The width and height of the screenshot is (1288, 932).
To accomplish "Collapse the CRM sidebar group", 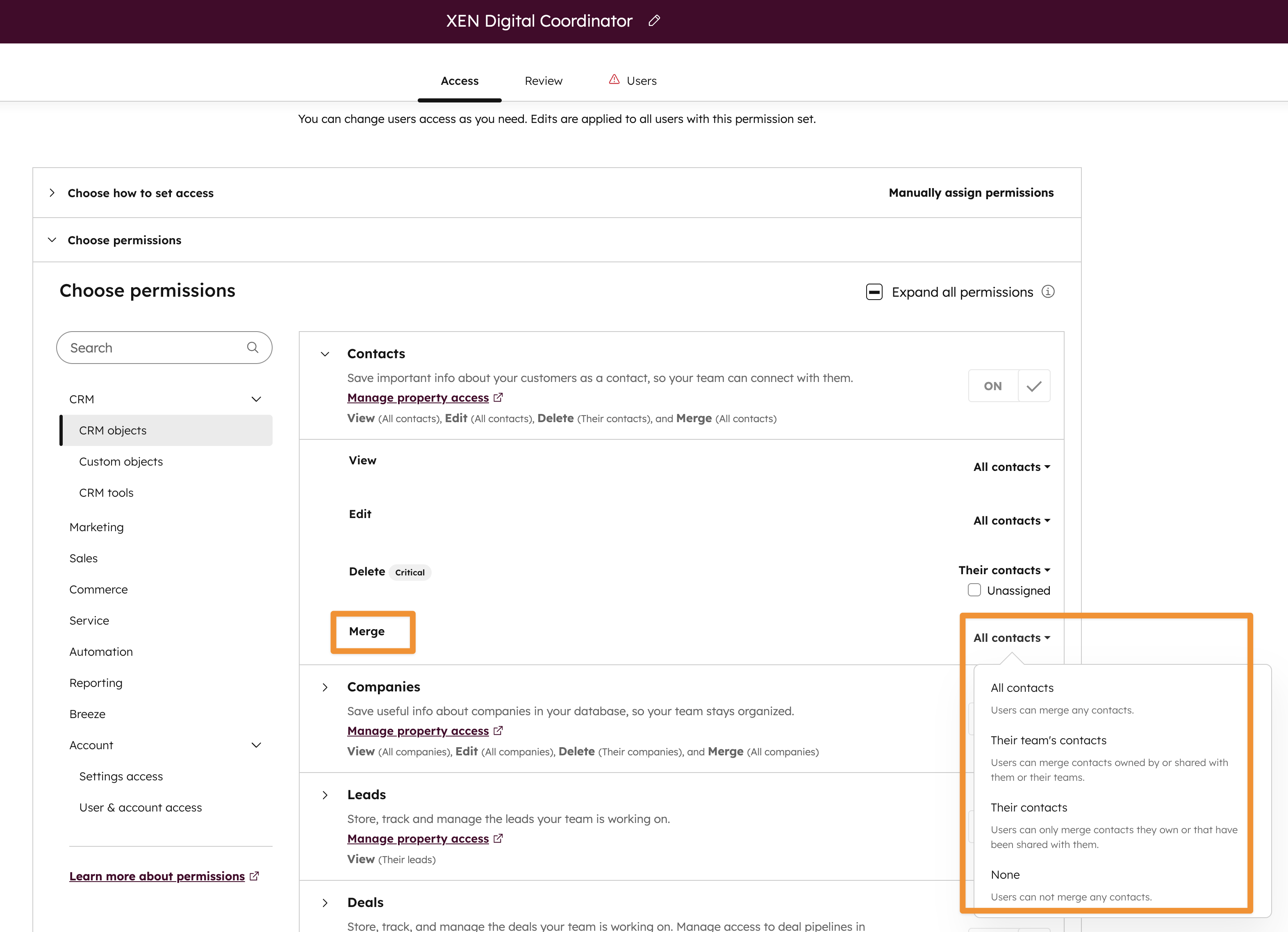I will coord(256,399).
